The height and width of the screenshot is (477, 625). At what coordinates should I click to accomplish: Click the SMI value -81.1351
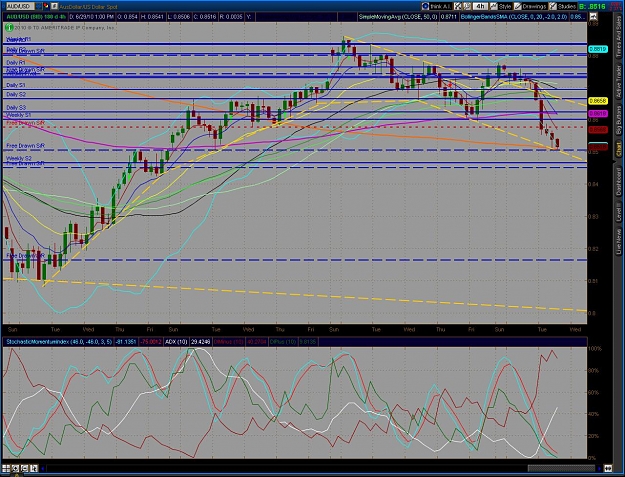[x=125, y=342]
